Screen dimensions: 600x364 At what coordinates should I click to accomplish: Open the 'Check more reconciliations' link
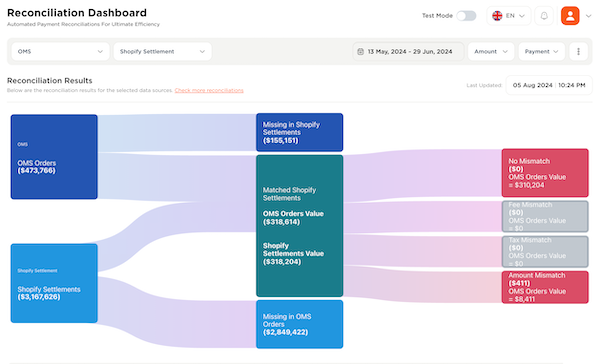(x=209, y=90)
